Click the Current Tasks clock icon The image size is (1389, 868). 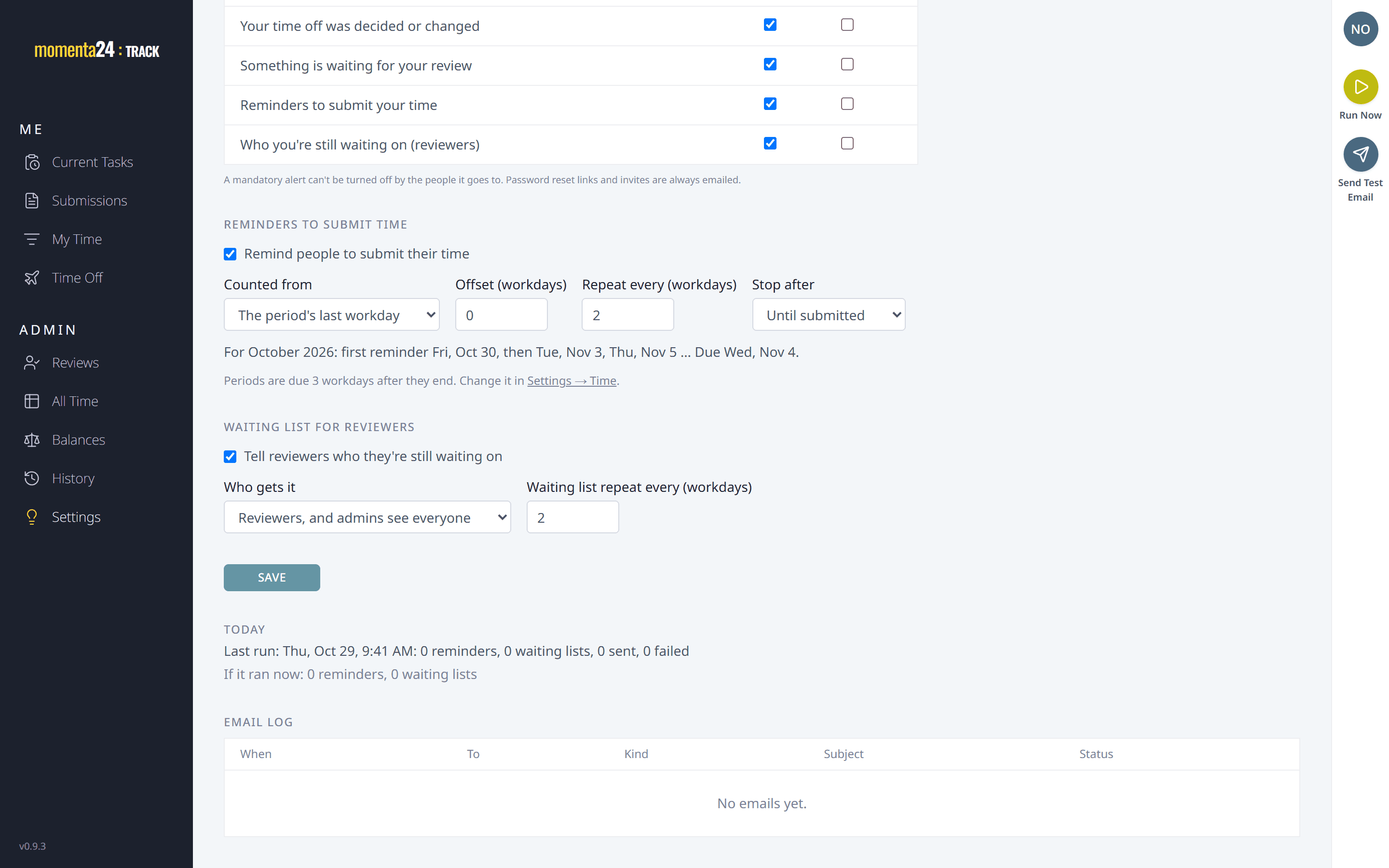point(31,163)
